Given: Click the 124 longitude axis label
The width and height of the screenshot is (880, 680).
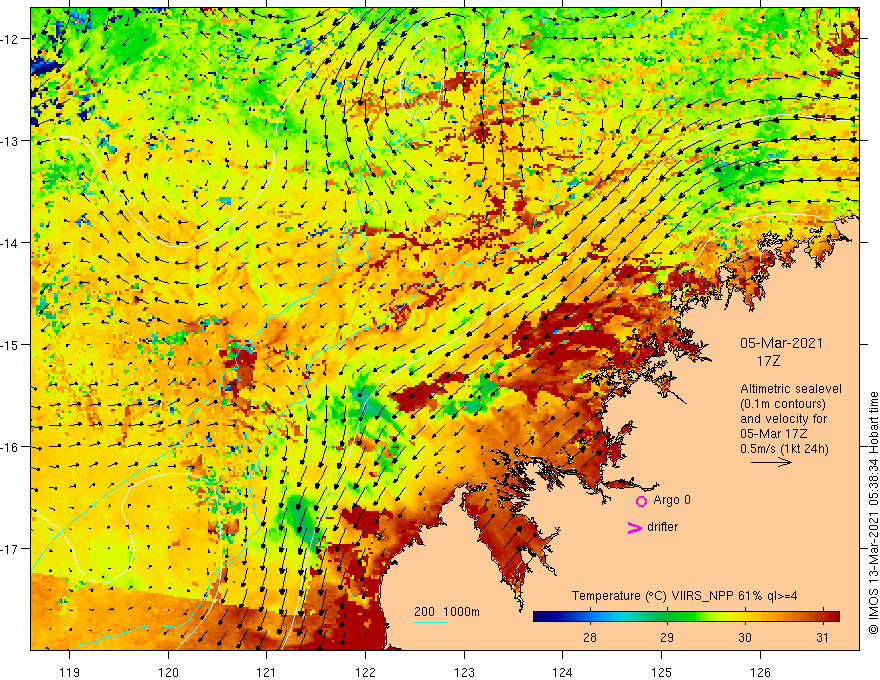Looking at the screenshot, I should 563,672.
